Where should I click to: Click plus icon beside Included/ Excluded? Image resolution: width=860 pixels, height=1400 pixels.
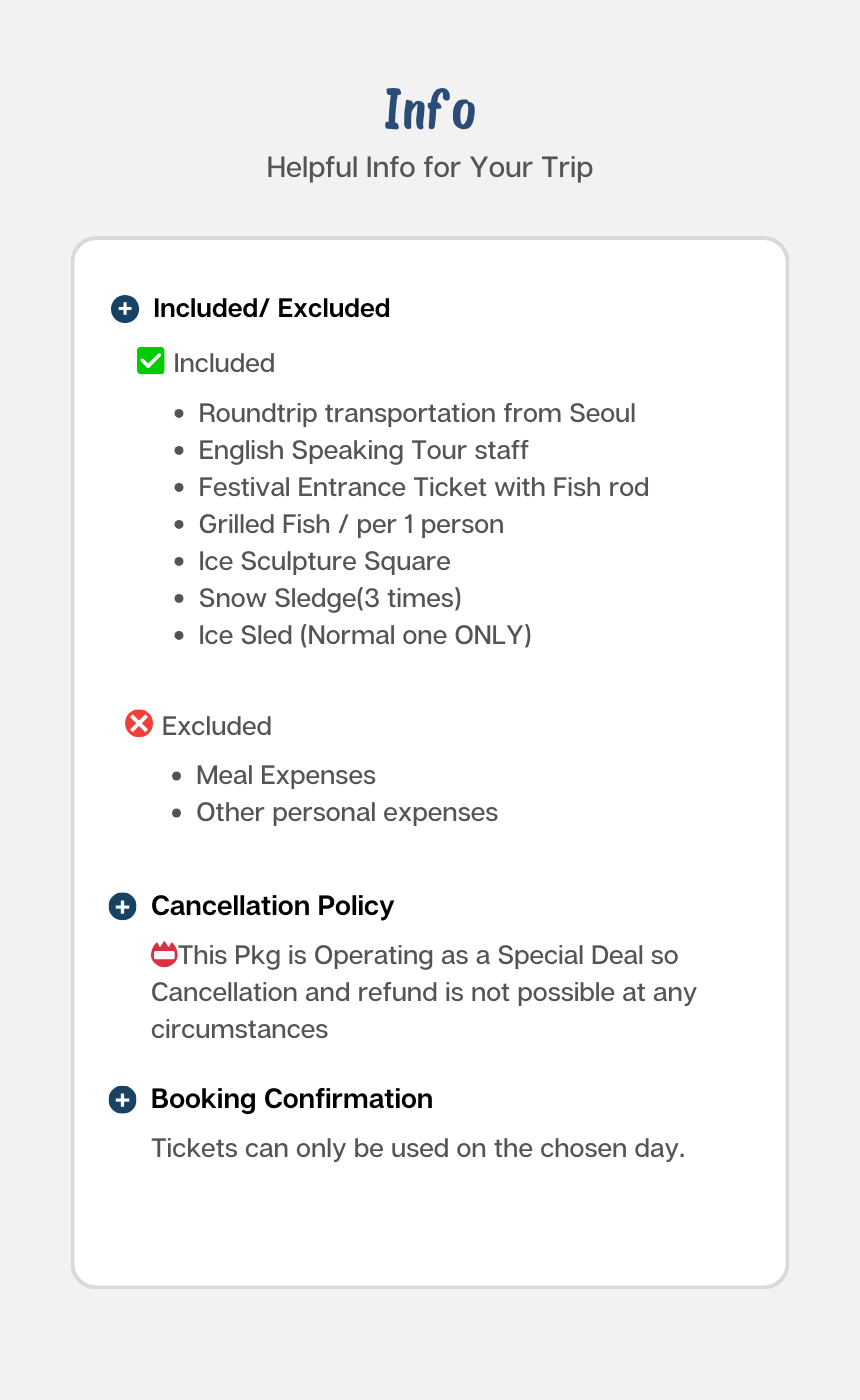(x=124, y=309)
